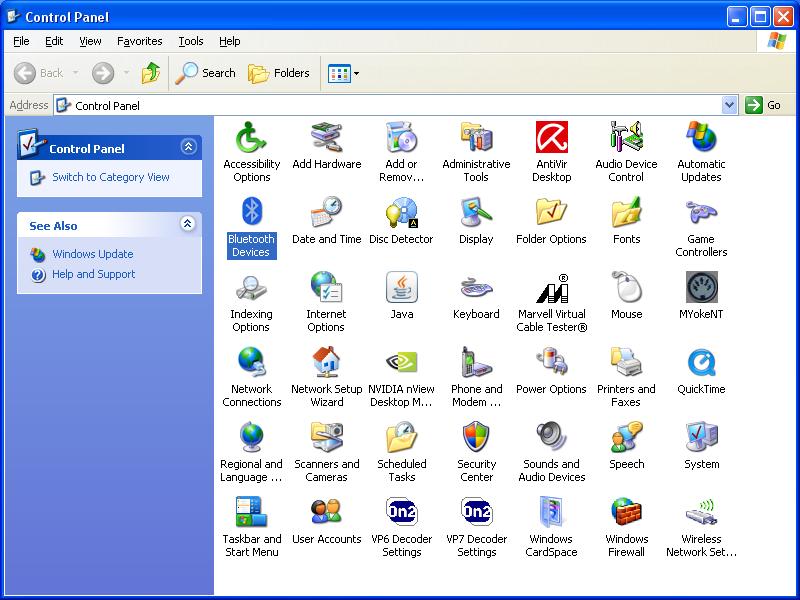The height and width of the screenshot is (600, 800).
Task: Open the Disc Detector icon
Action: click(402, 212)
